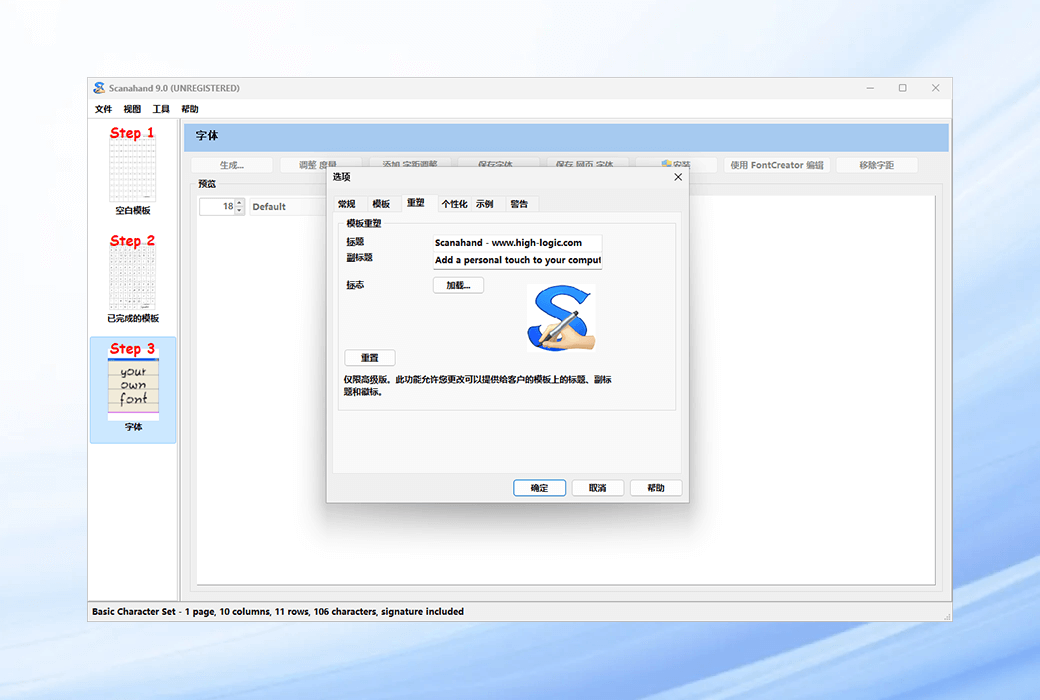Click the 标志 label
This screenshot has height=700, width=1040.
(x=356, y=285)
